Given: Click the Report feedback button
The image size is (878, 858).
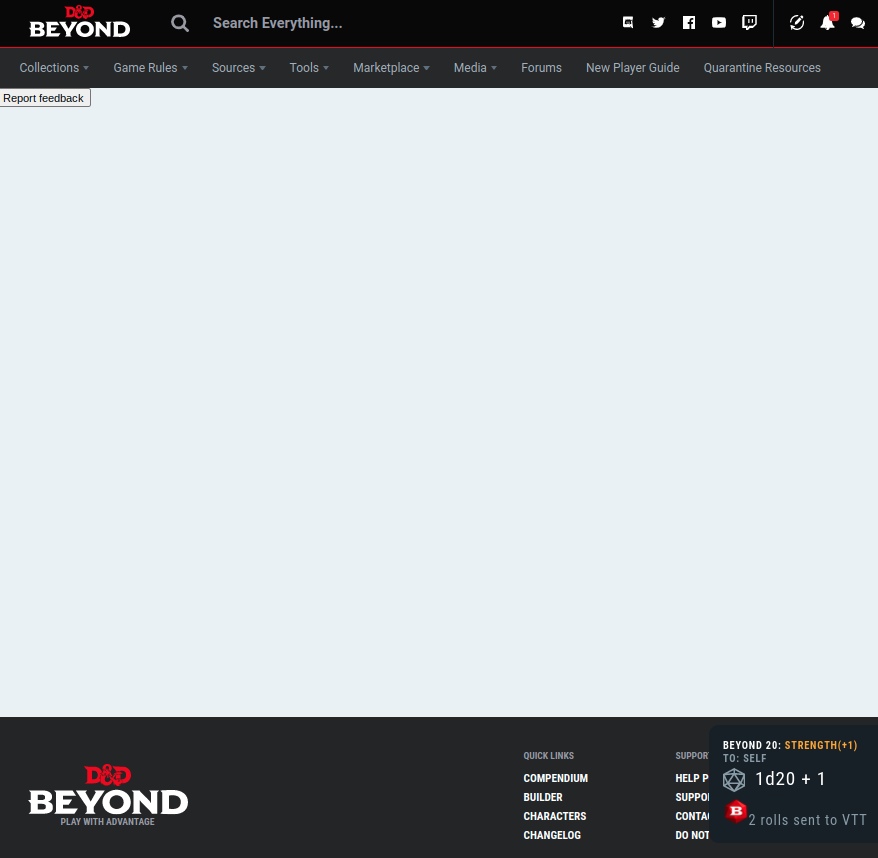Looking at the screenshot, I should pos(45,97).
